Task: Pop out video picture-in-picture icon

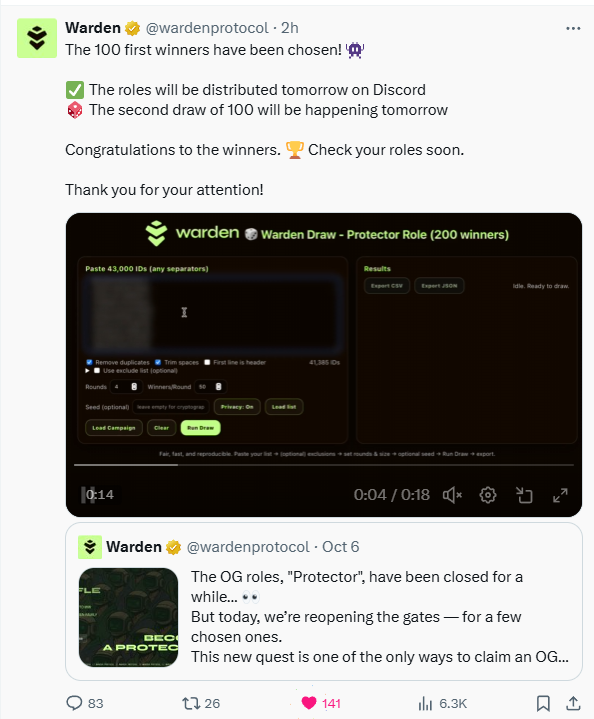Action: point(524,495)
